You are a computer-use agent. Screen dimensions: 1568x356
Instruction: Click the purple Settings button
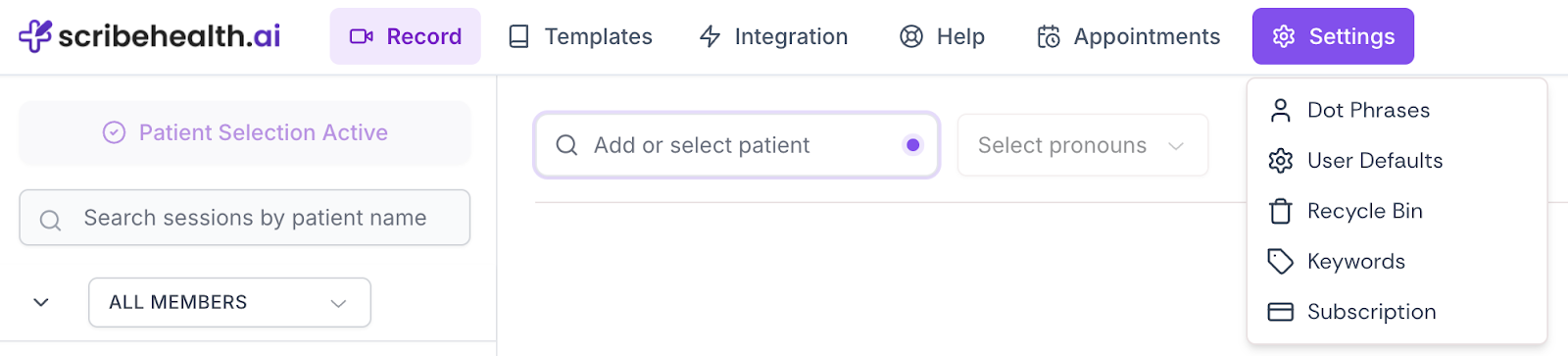click(x=1333, y=36)
